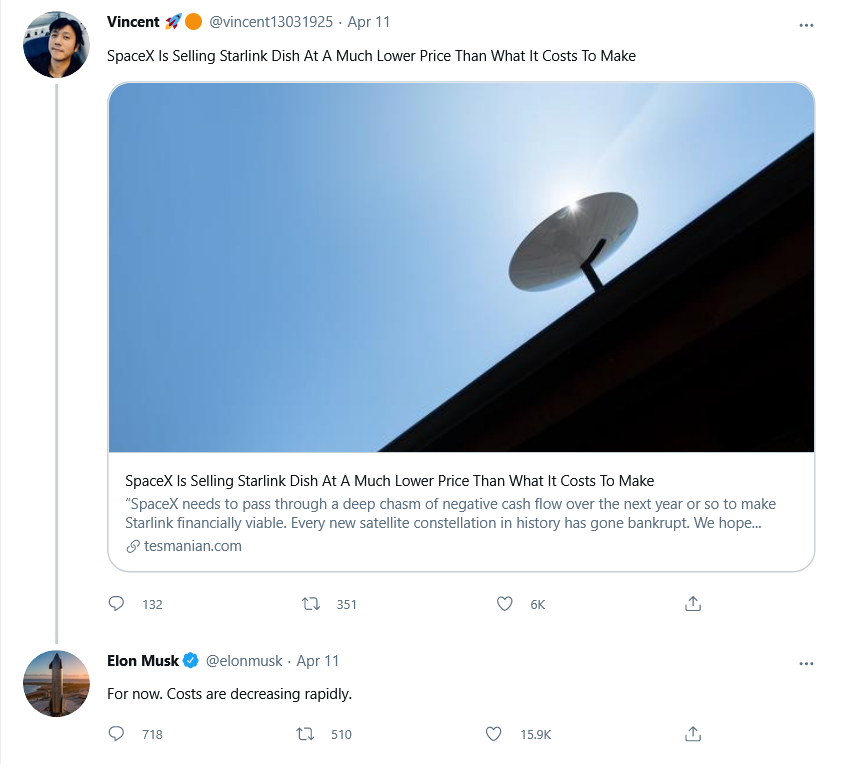Image resolution: width=855 pixels, height=781 pixels.
Task: Open reply box on Elon Musk's tweet
Action: click(x=116, y=734)
